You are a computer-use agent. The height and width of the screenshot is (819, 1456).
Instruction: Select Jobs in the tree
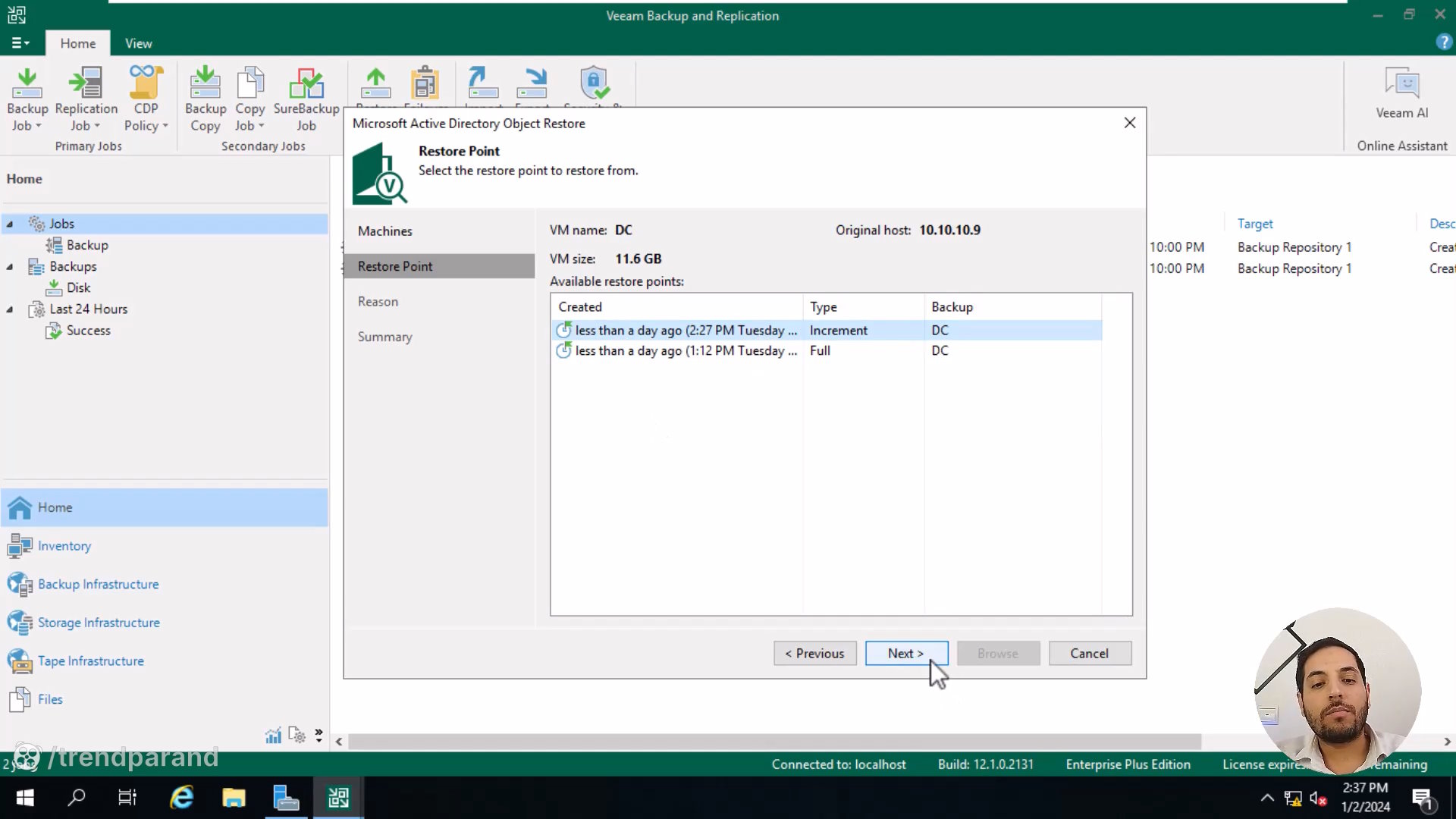tap(61, 224)
